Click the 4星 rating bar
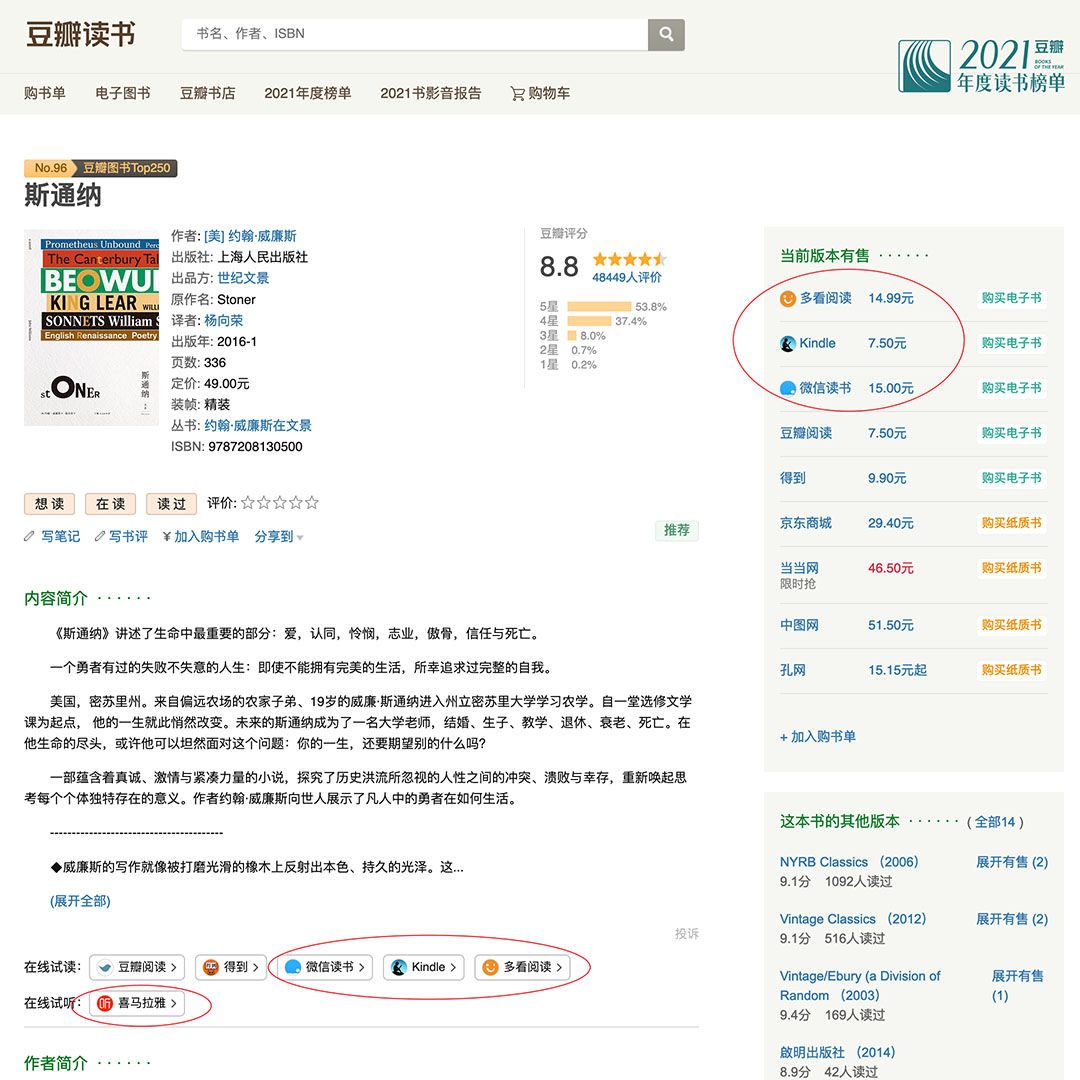This screenshot has height=1080, width=1080. pos(589,321)
